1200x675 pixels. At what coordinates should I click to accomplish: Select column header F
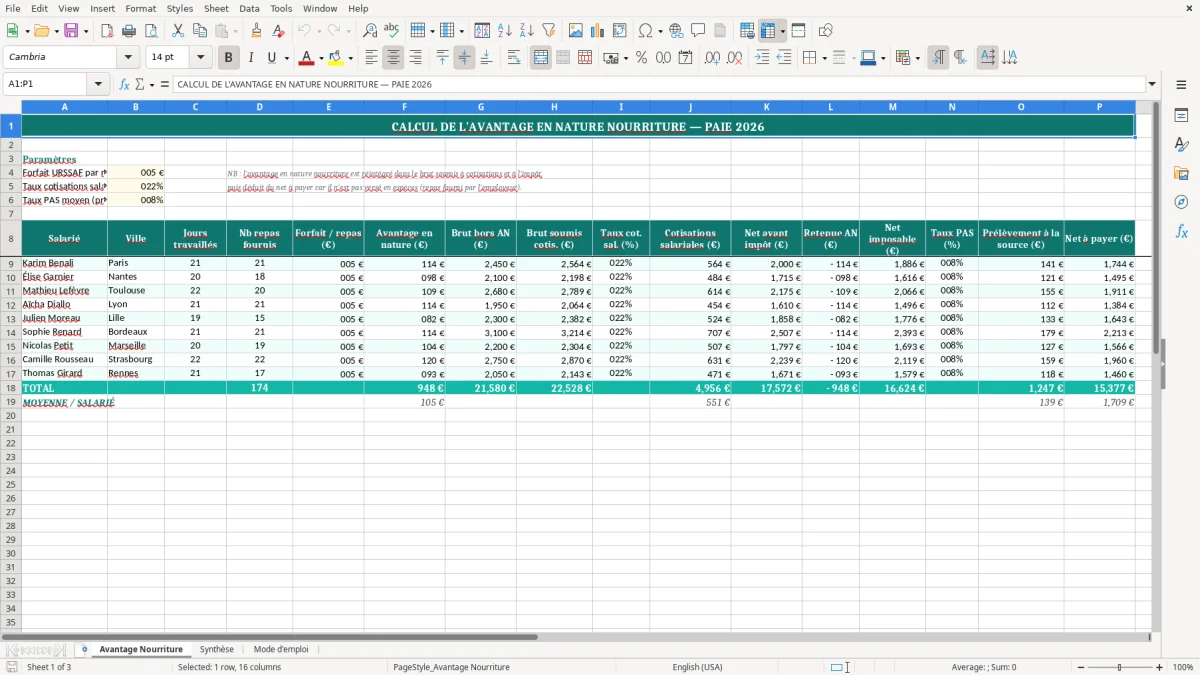pos(404,107)
